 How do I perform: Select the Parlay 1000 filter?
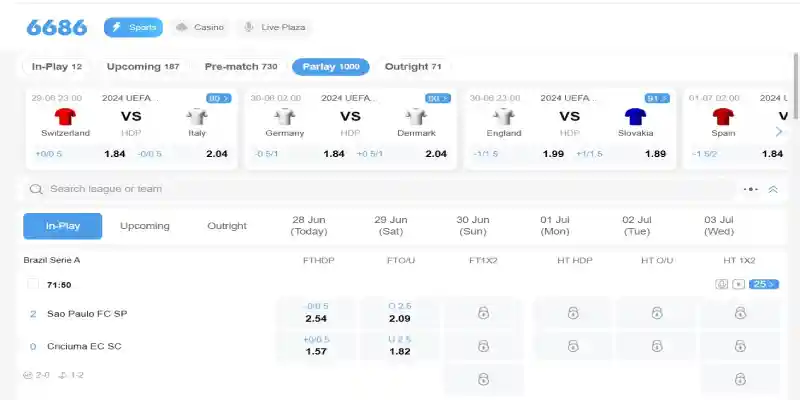(331, 67)
